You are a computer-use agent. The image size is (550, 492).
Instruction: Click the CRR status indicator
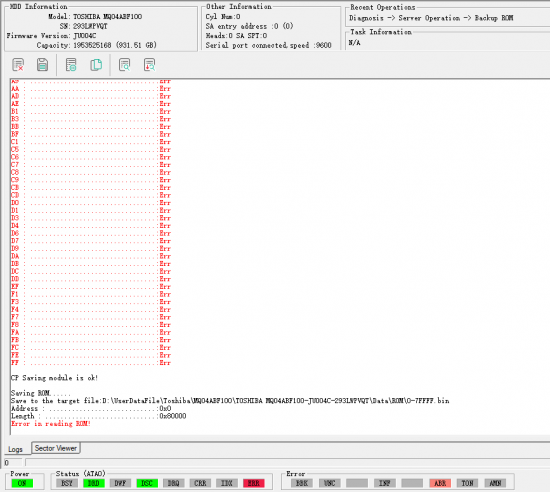click(x=200, y=483)
